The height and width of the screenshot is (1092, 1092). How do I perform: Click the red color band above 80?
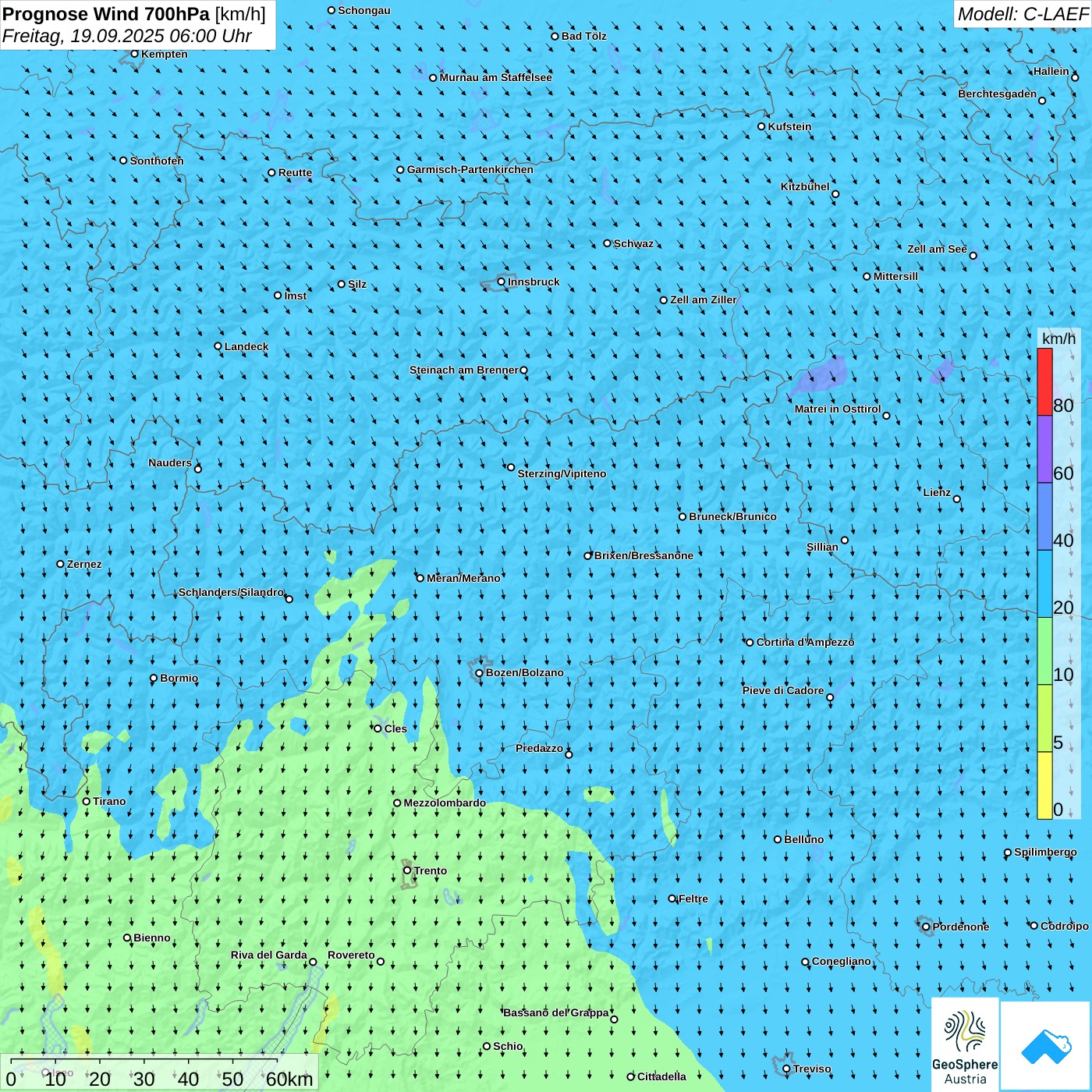click(x=1044, y=381)
